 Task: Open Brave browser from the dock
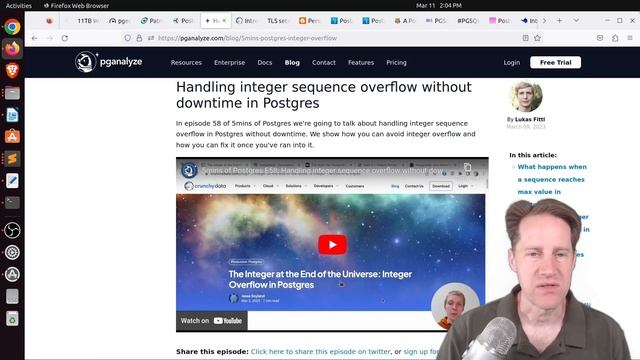pos(12,70)
